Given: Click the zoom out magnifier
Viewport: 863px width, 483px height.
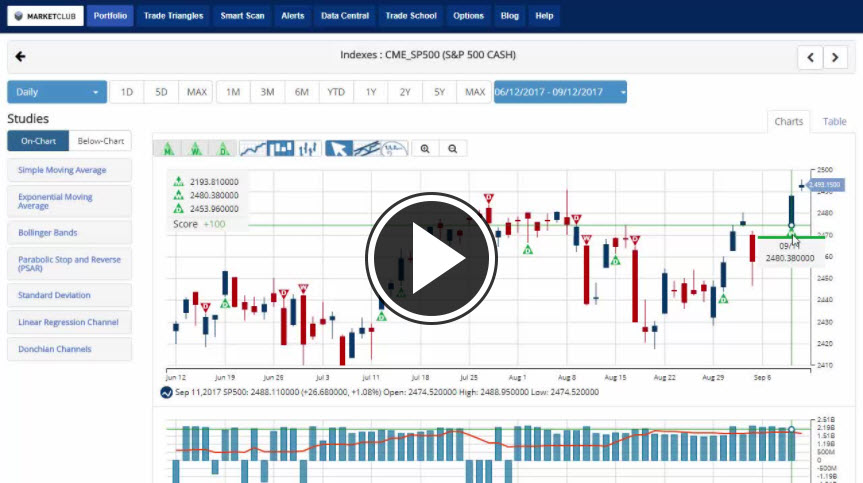Looking at the screenshot, I should 453,149.
